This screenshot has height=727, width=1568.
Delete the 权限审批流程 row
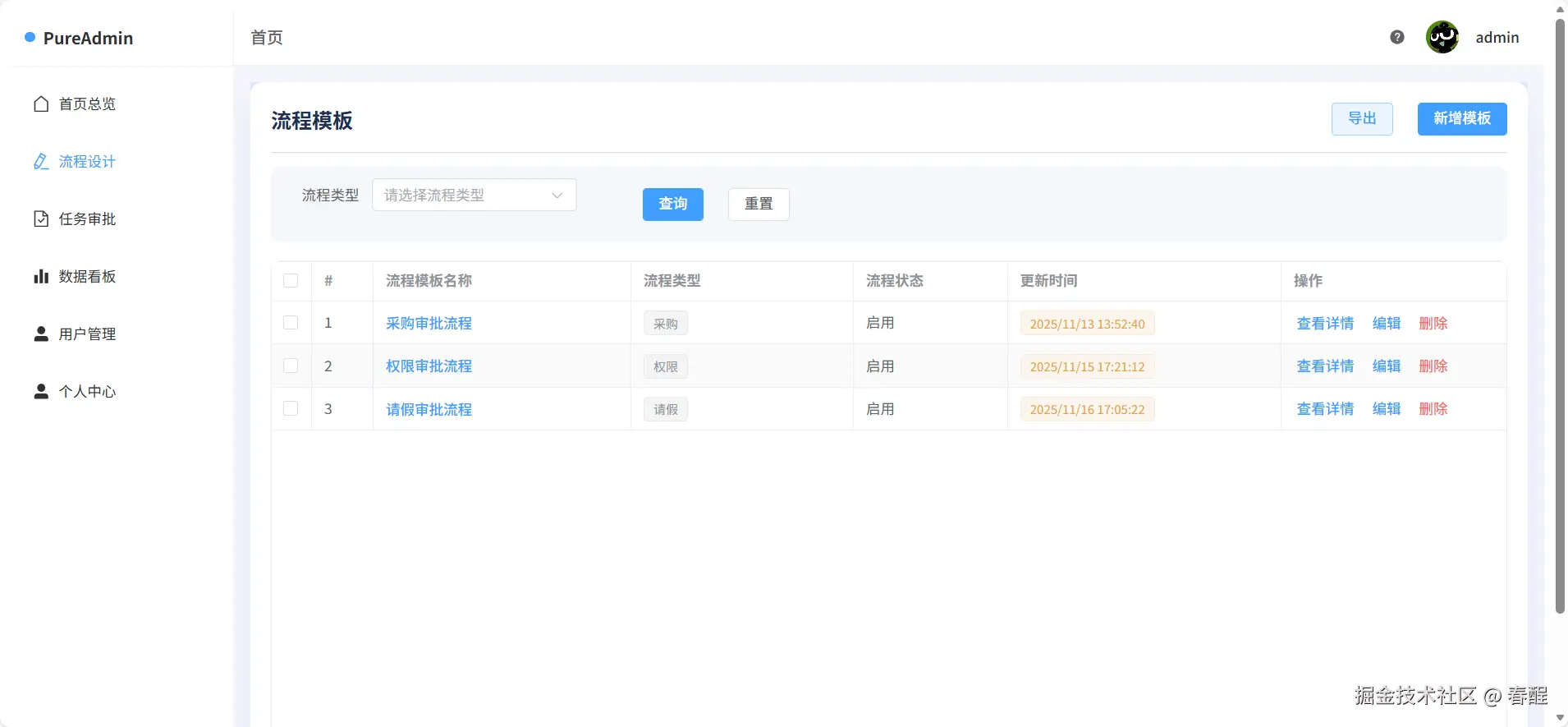click(1433, 366)
